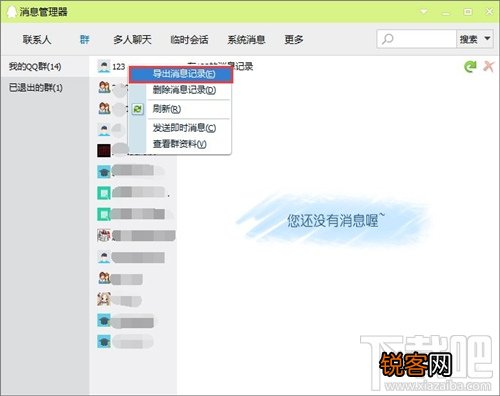Switch to the 系统消息 tab
Image resolution: width=500 pixels, height=396 pixels.
tap(246, 40)
